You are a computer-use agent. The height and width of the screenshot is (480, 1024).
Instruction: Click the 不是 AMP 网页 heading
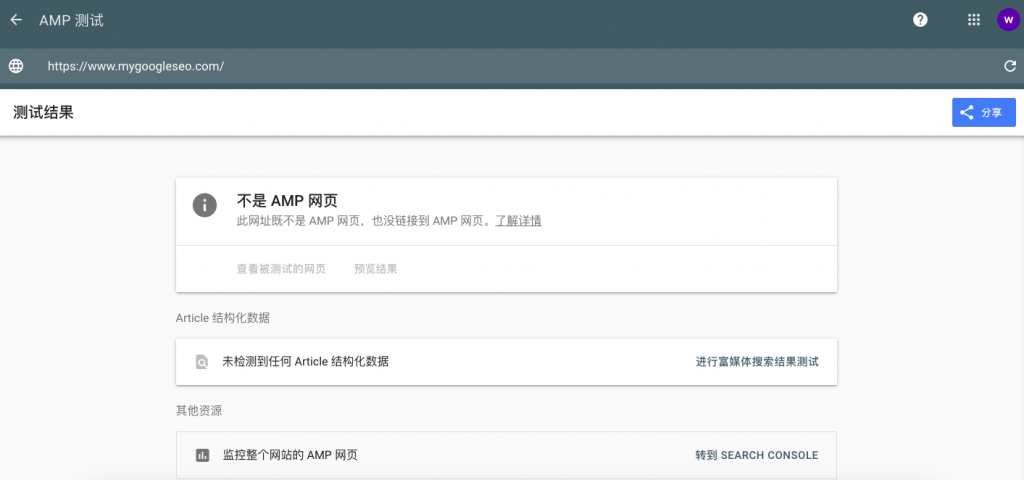click(x=287, y=201)
